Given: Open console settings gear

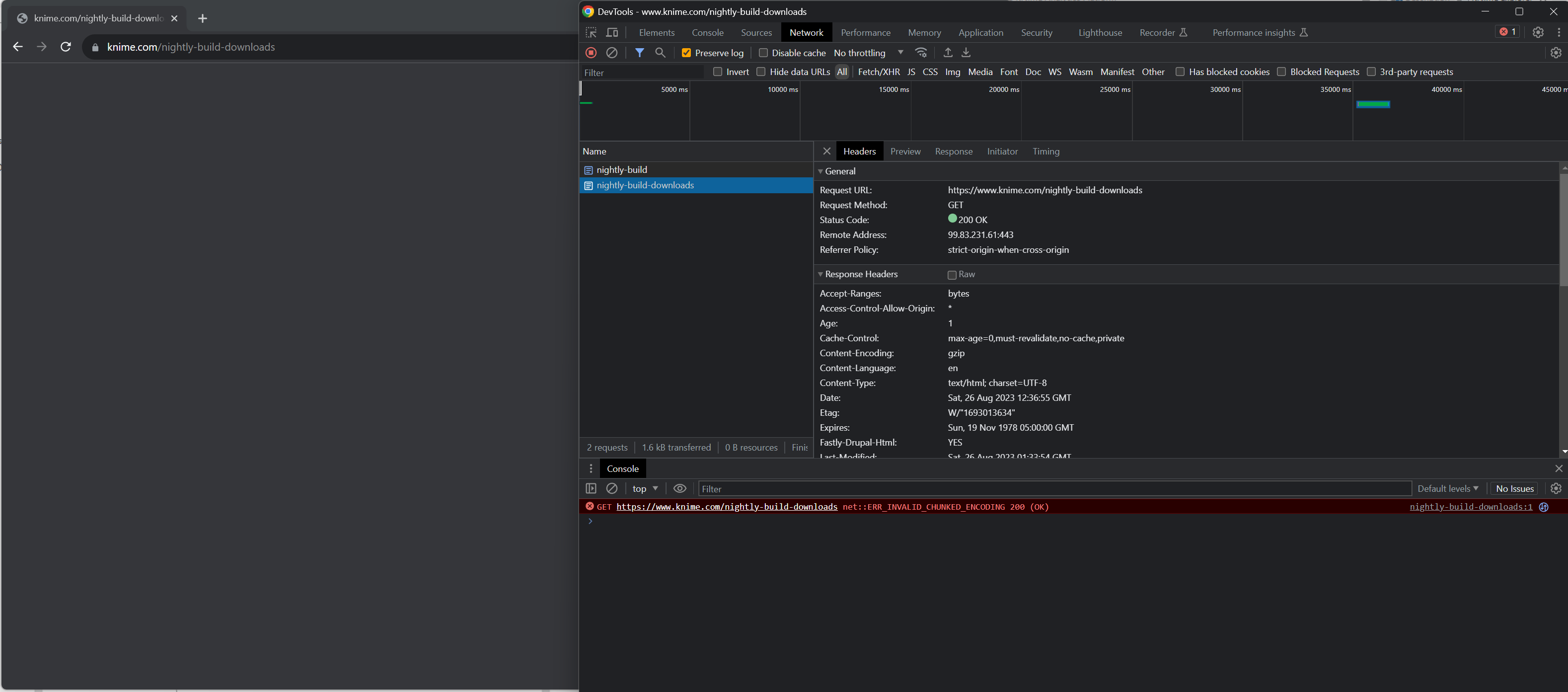Looking at the screenshot, I should point(1556,488).
